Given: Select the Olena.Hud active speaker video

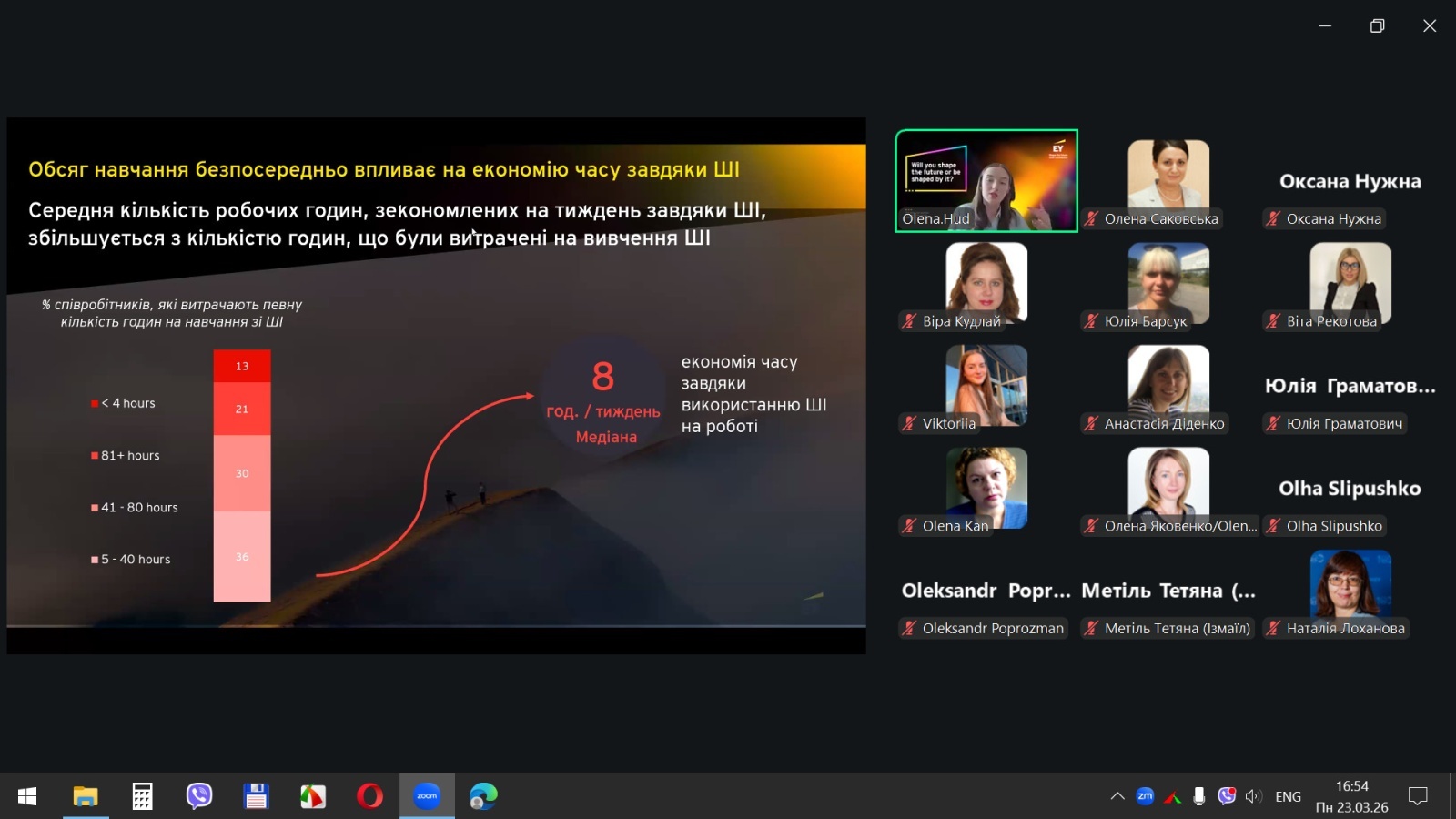Looking at the screenshot, I should [x=986, y=180].
